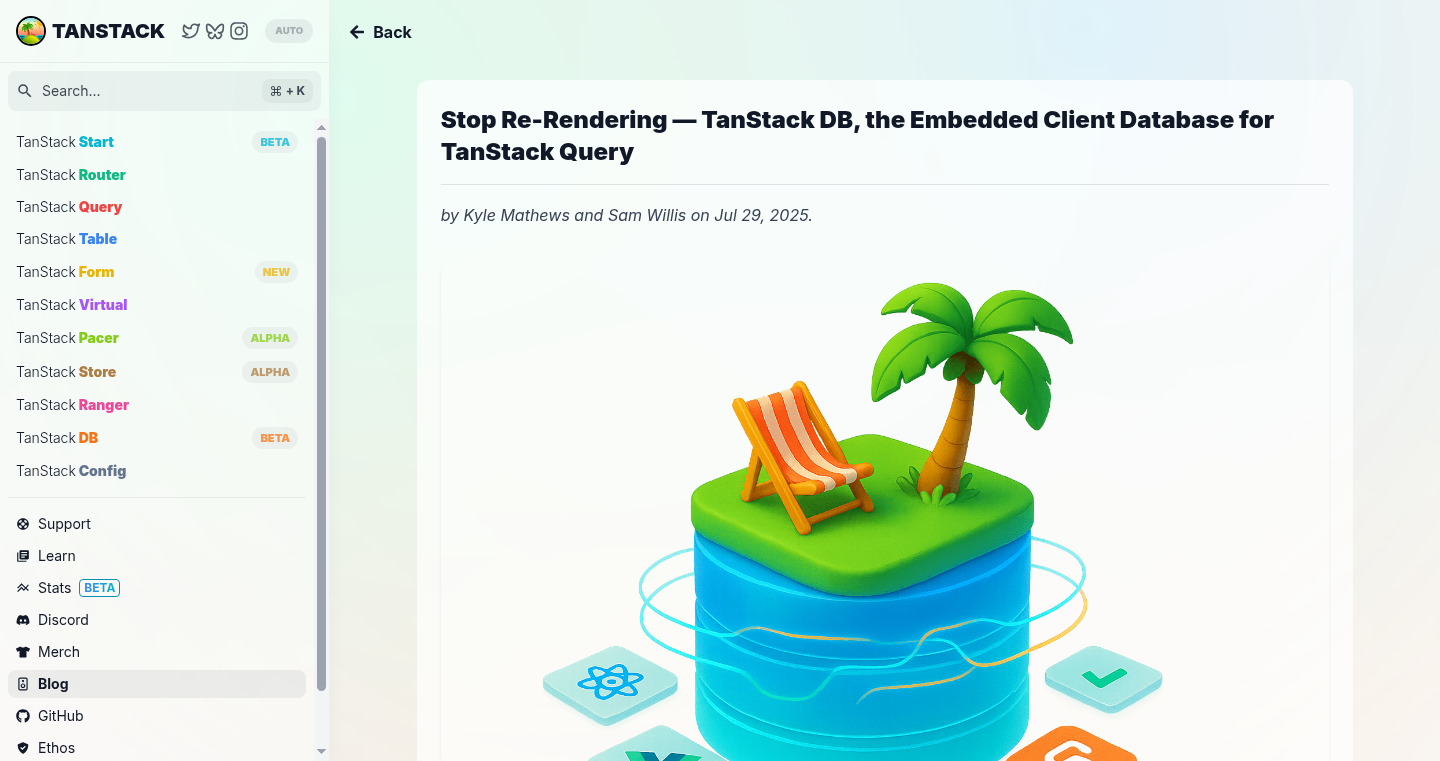The width and height of the screenshot is (1440, 761).
Task: Click the Ethos shield icon
Action: 23,748
